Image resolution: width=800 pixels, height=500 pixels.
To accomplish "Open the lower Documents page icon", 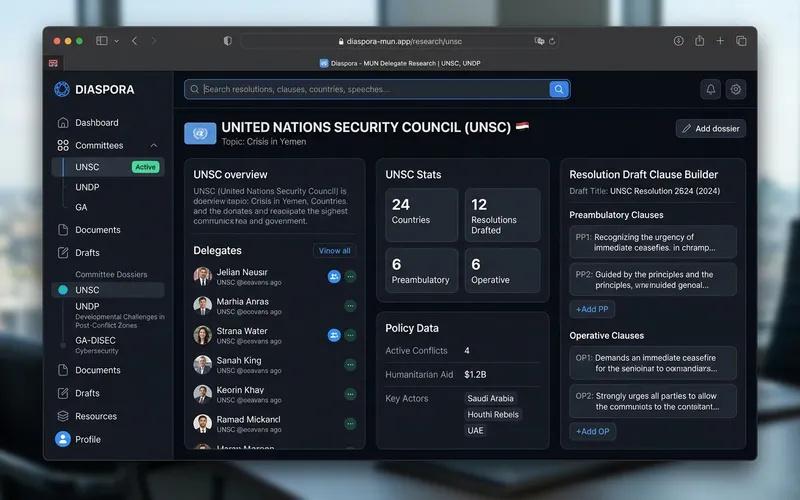I will 63,370.
